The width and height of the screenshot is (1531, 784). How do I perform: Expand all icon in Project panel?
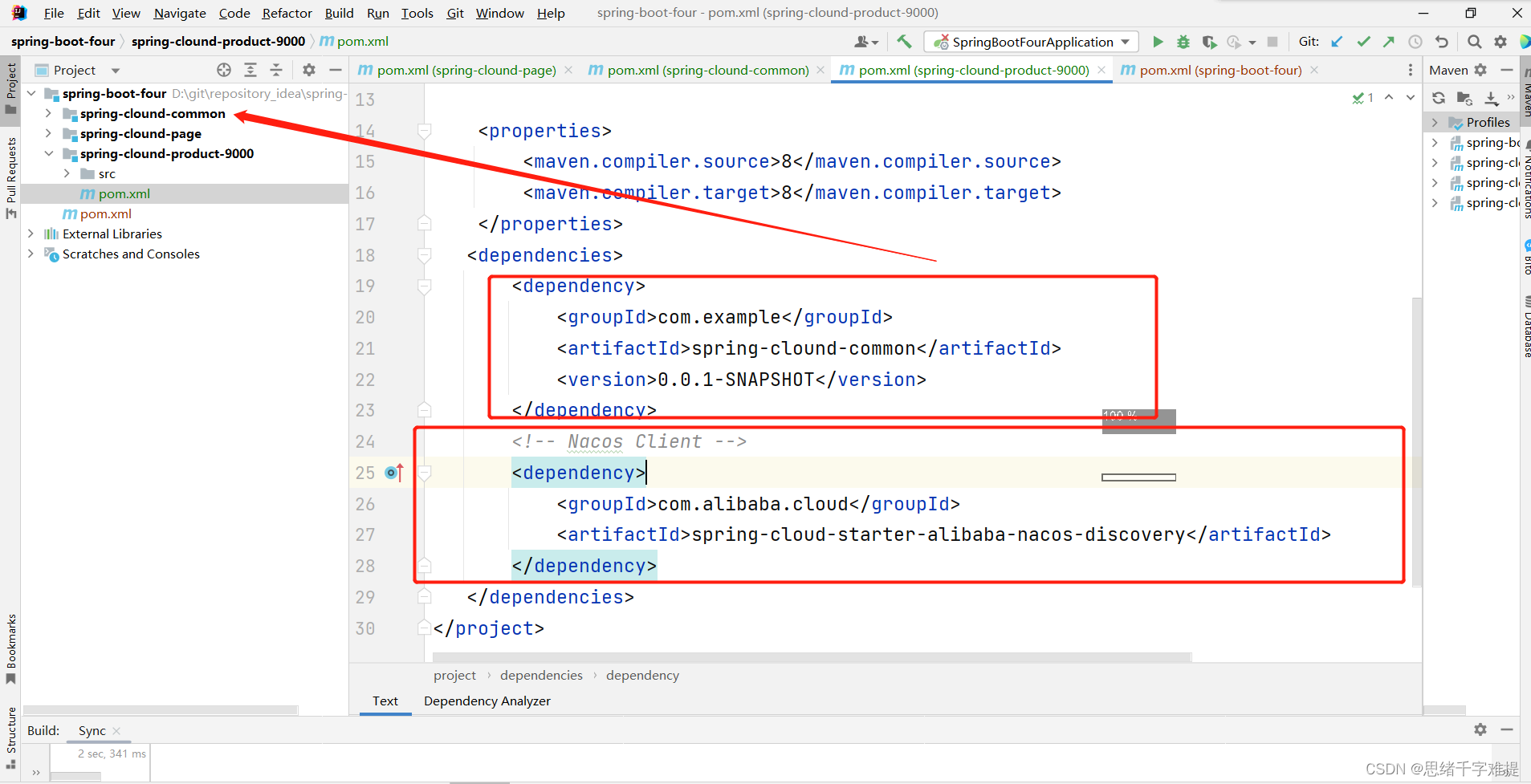tap(250, 70)
